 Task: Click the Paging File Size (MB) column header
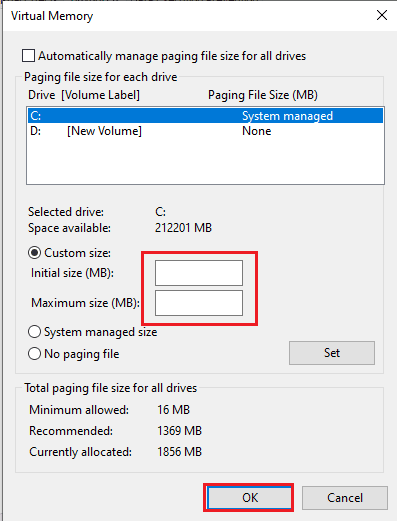(x=263, y=95)
